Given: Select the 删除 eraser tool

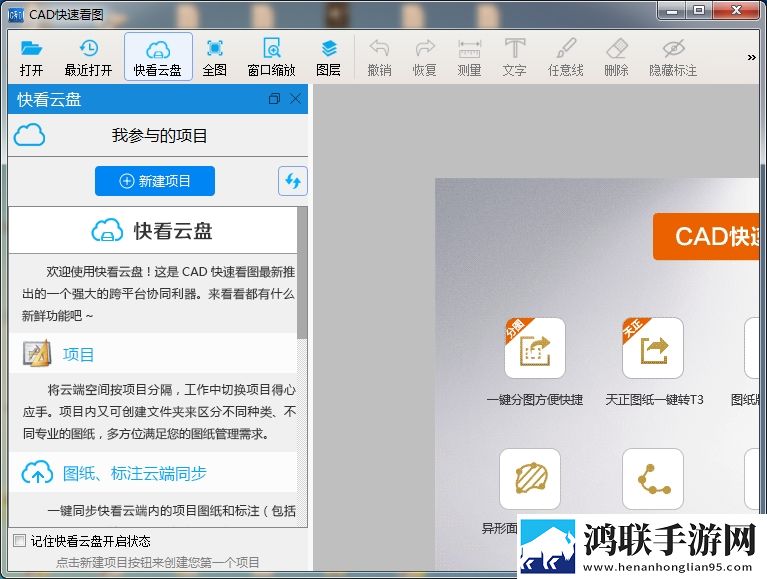Looking at the screenshot, I should tap(616, 57).
